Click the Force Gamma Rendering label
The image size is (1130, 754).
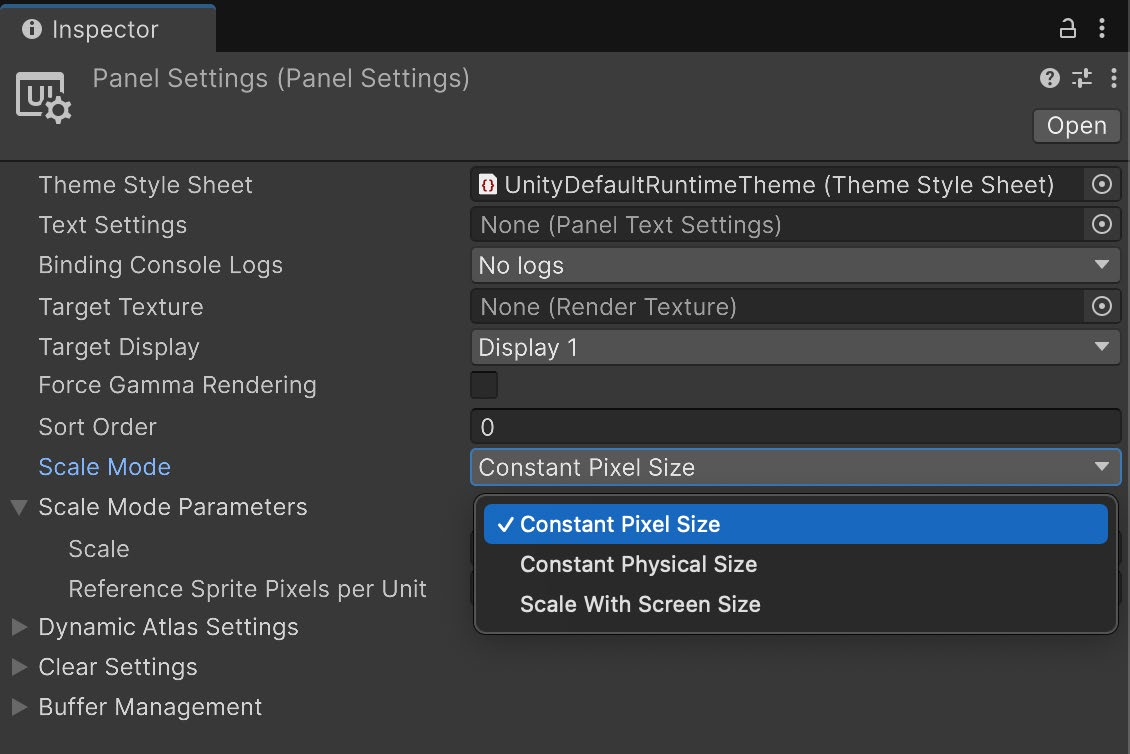coord(177,385)
